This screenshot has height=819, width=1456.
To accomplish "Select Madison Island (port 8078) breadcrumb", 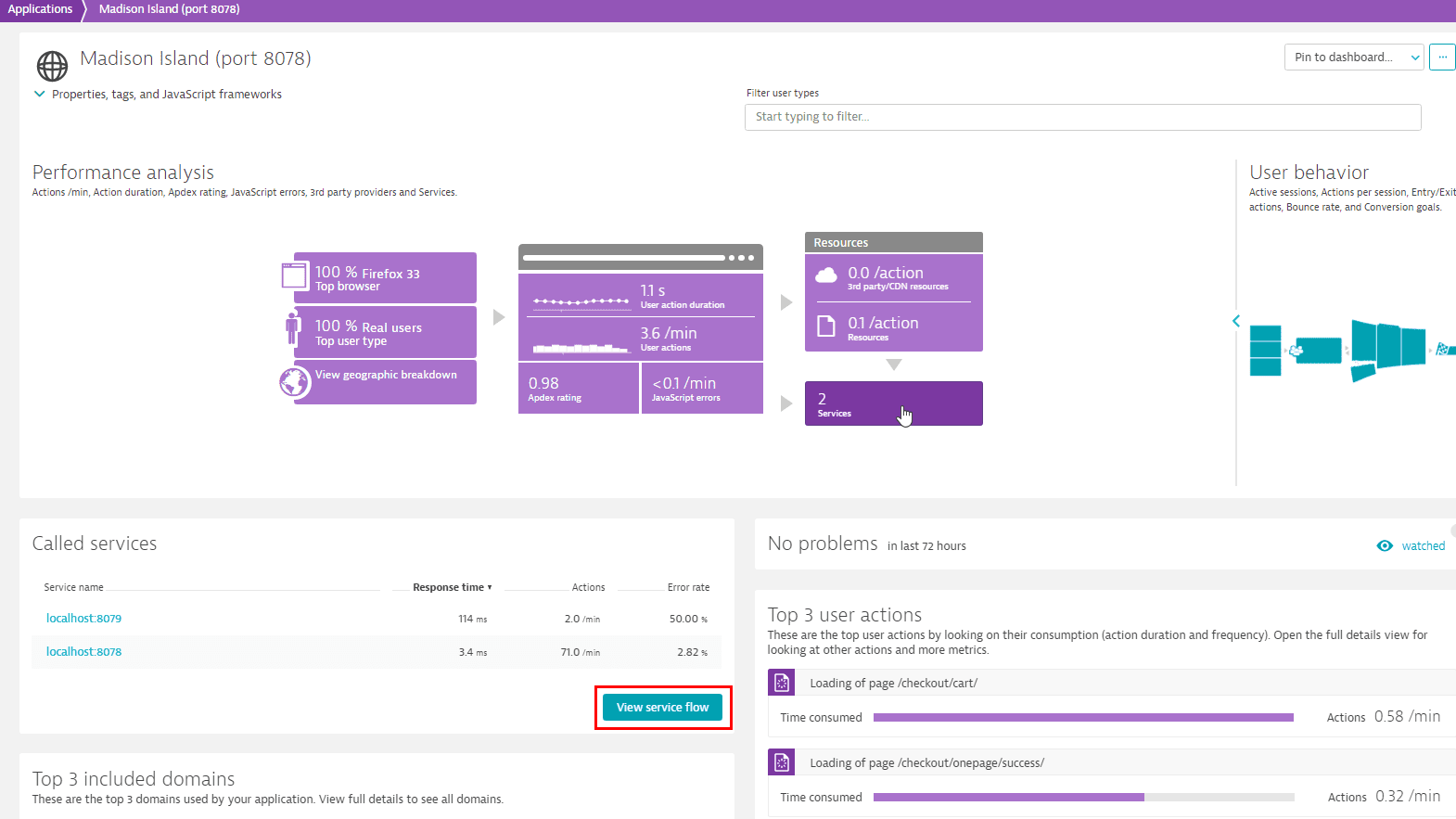I will tap(169, 9).
